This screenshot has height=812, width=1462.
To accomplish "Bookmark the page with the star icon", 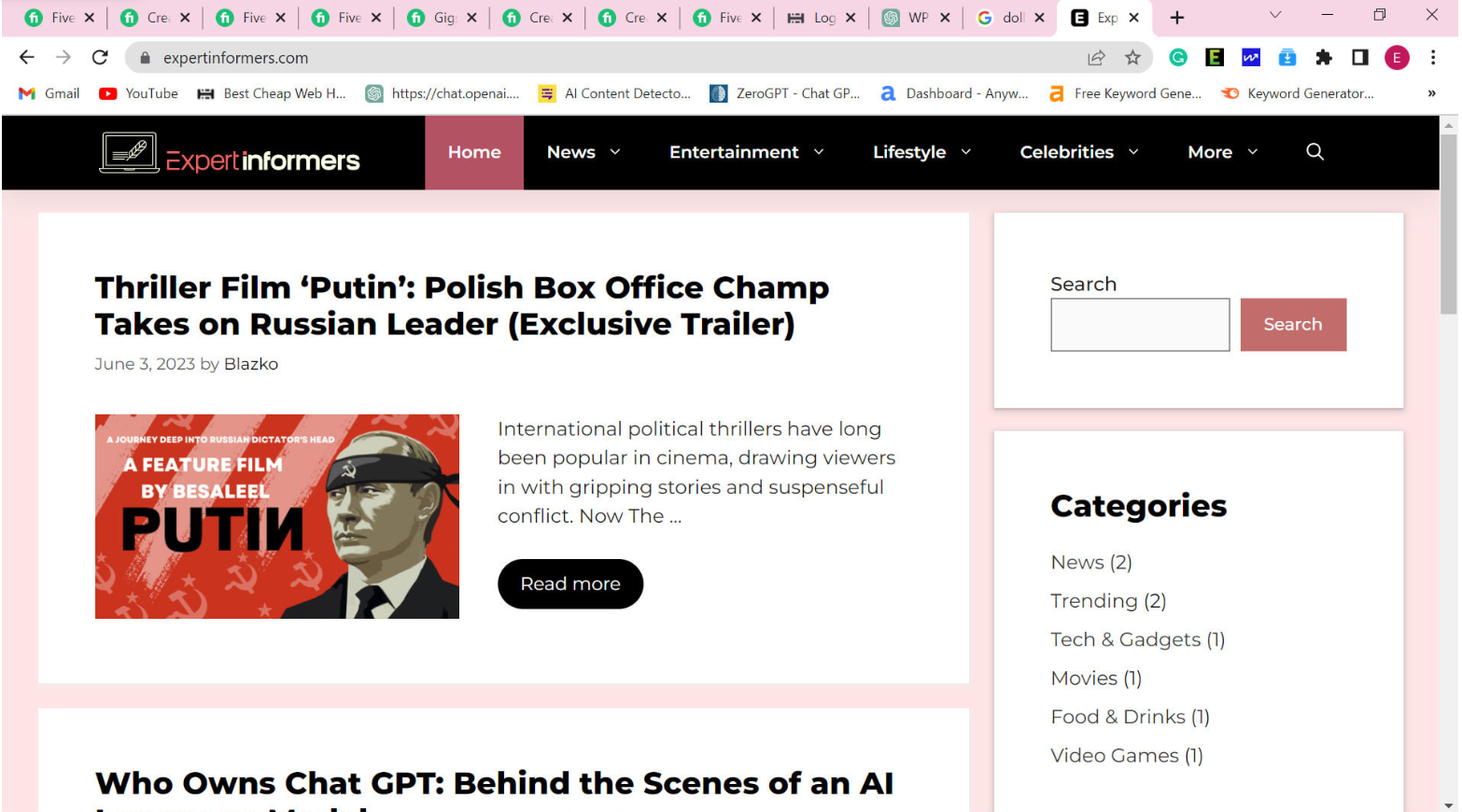I will pyautogui.click(x=1132, y=57).
